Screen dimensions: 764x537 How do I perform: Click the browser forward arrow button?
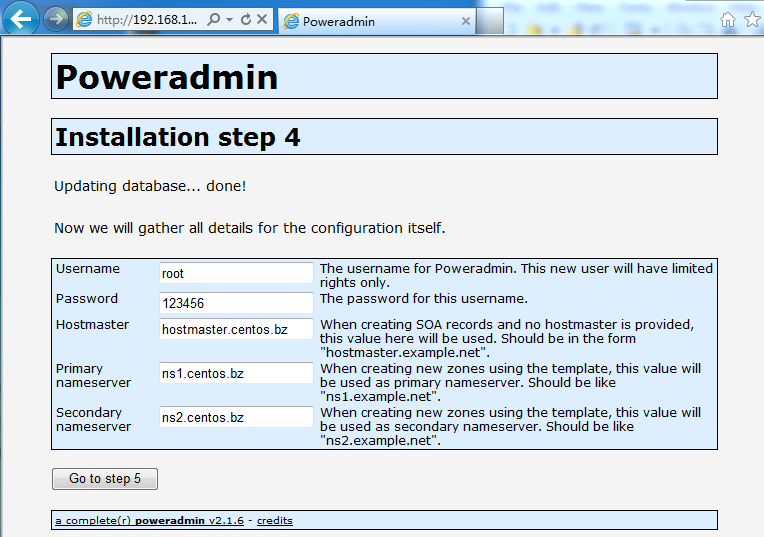56,19
